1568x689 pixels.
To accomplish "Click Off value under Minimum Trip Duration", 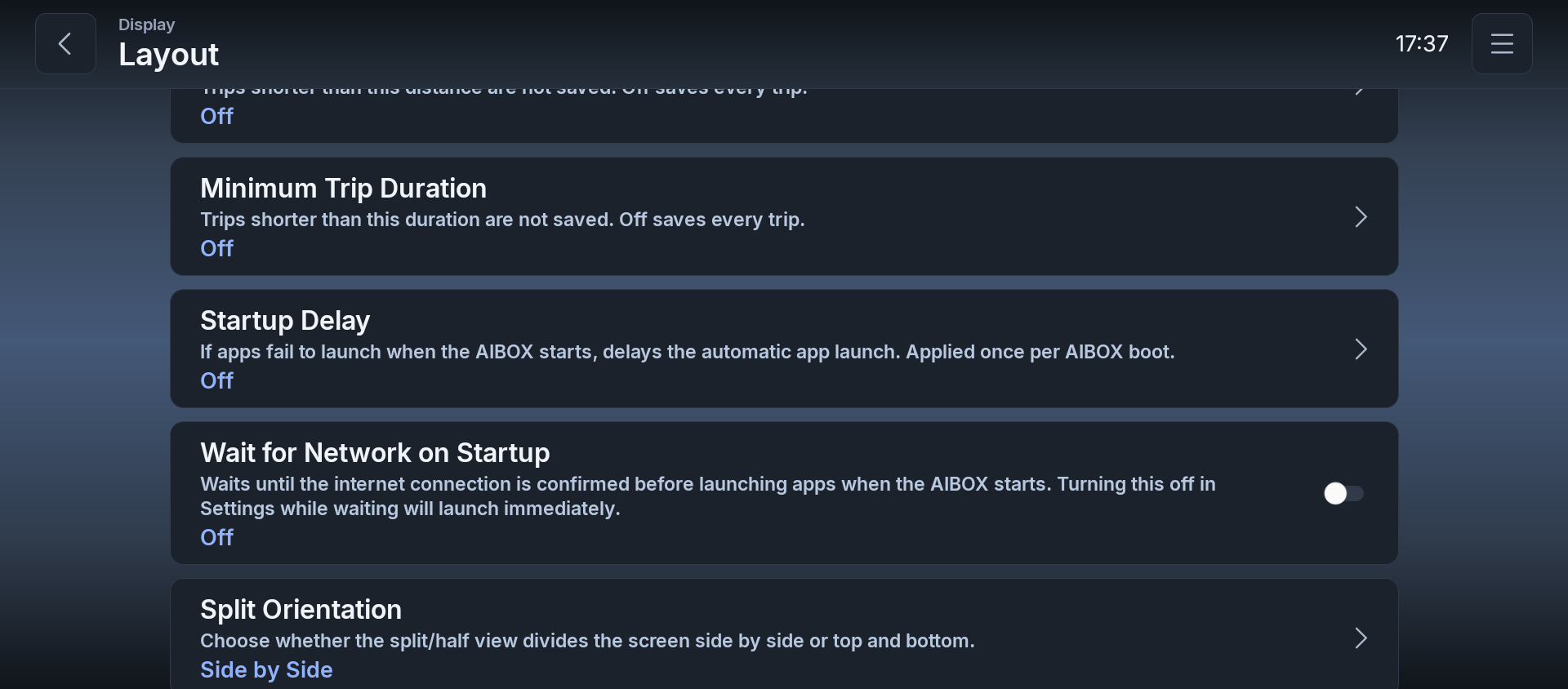I will point(217,248).
